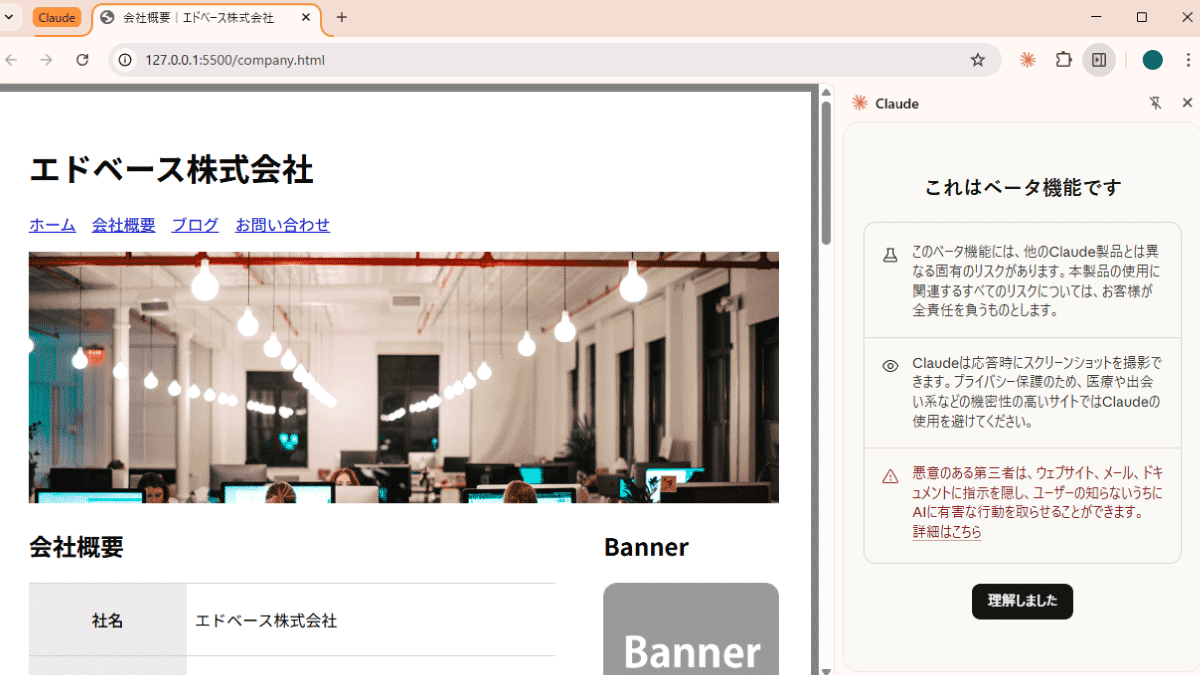Click the gray Banner image
Image resolution: width=1200 pixels, height=675 pixels.
691,629
